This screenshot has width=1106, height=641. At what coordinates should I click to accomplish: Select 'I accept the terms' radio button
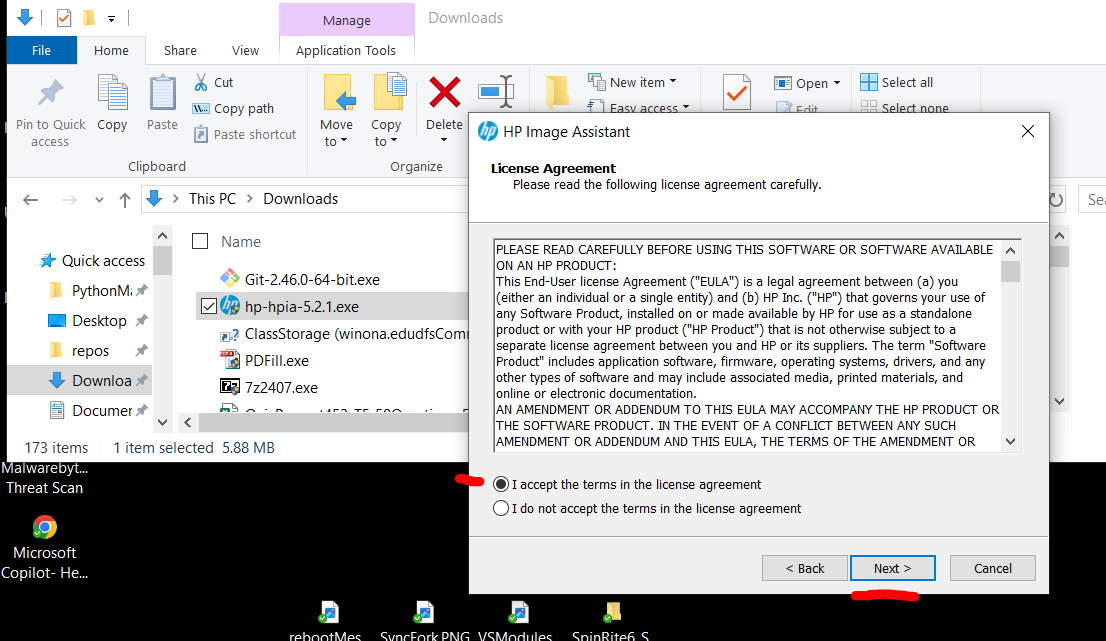coord(501,484)
